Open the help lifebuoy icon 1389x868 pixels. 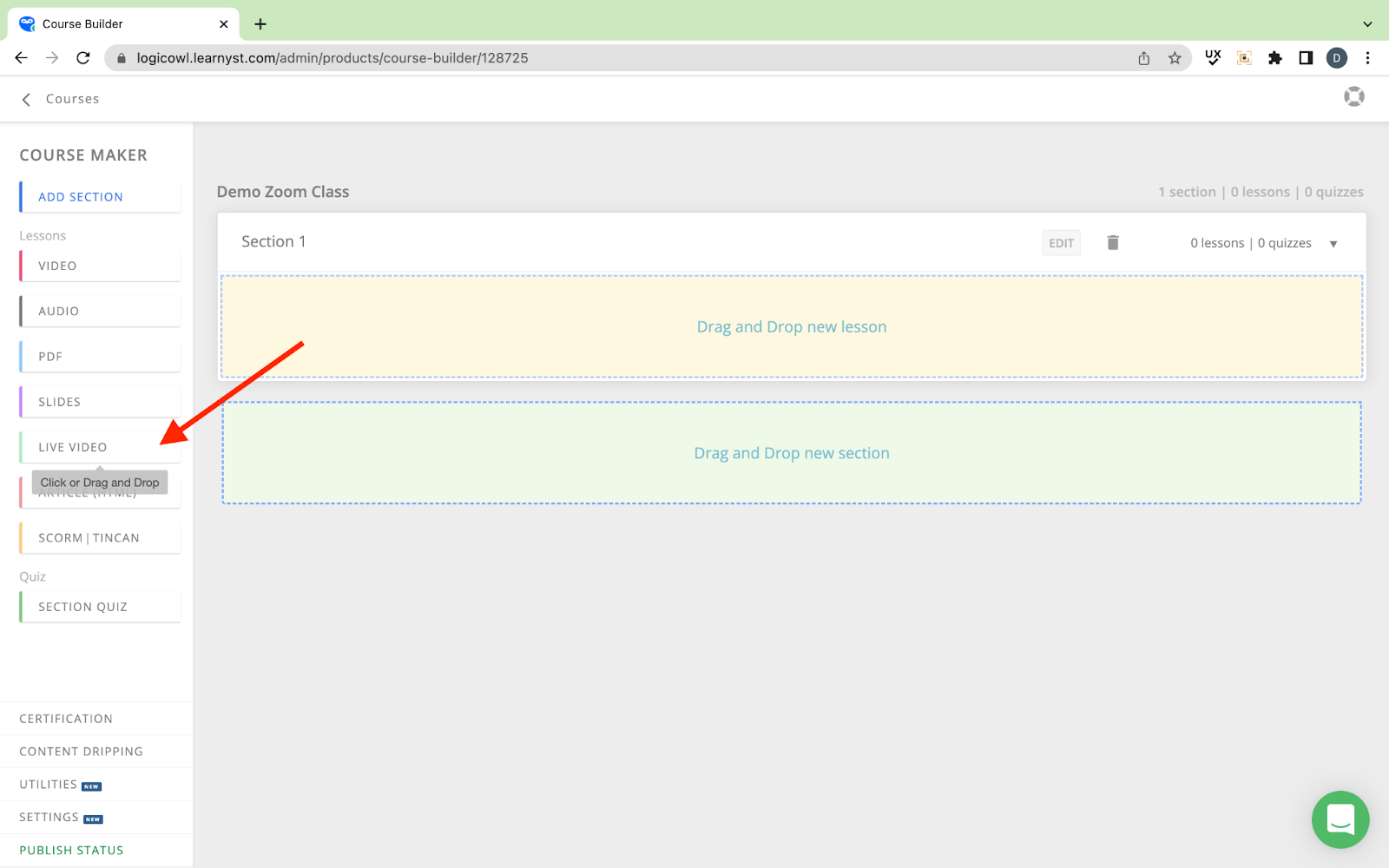coord(1353,97)
